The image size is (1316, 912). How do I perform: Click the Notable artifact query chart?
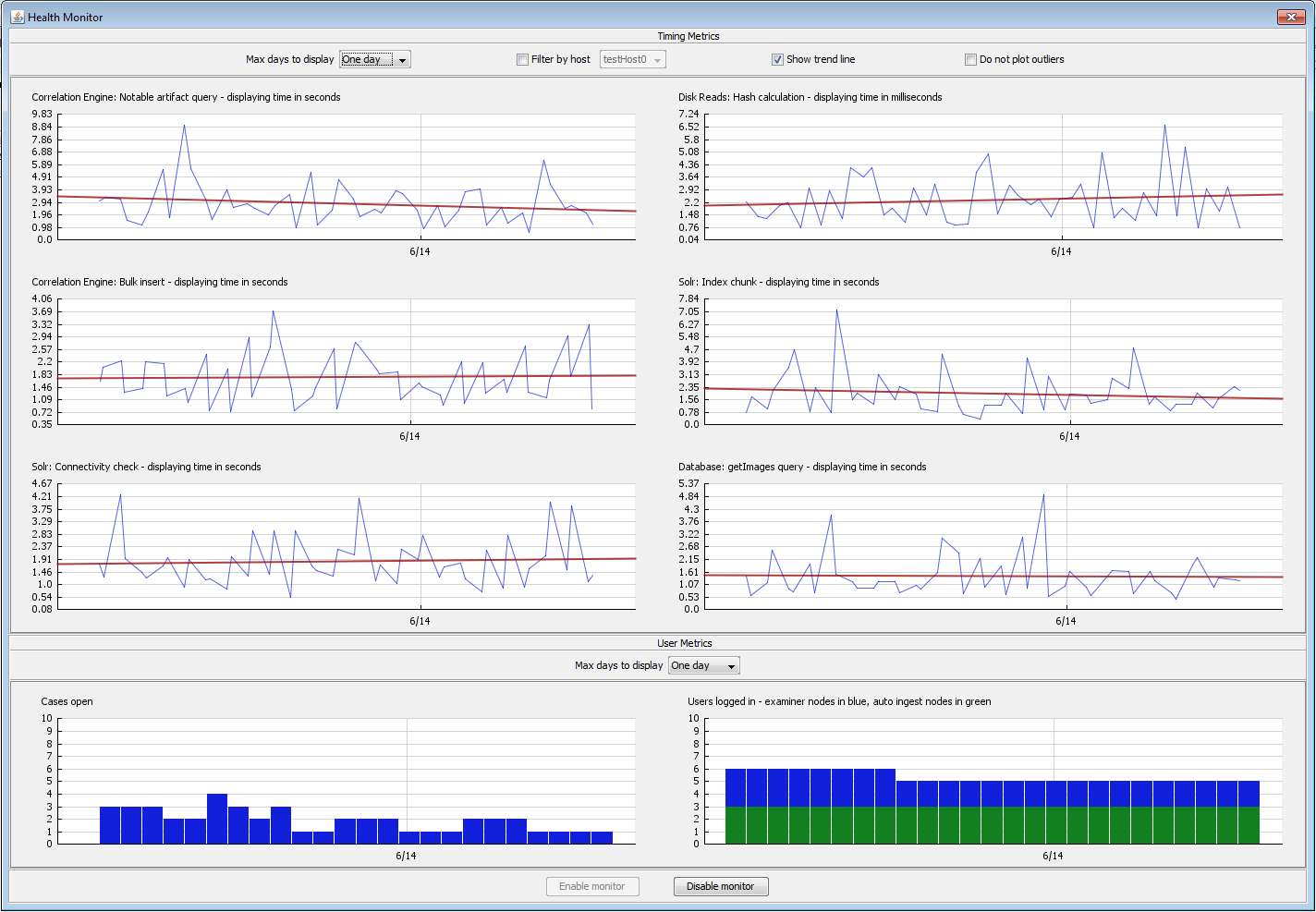[347, 176]
